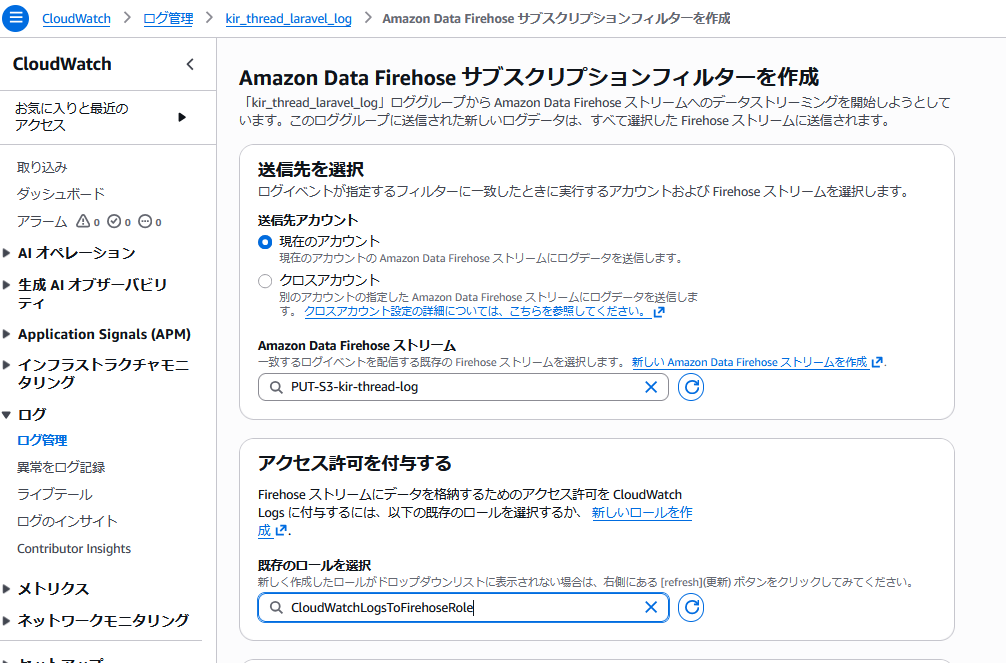Refresh the Firehose stream list

pos(691,387)
